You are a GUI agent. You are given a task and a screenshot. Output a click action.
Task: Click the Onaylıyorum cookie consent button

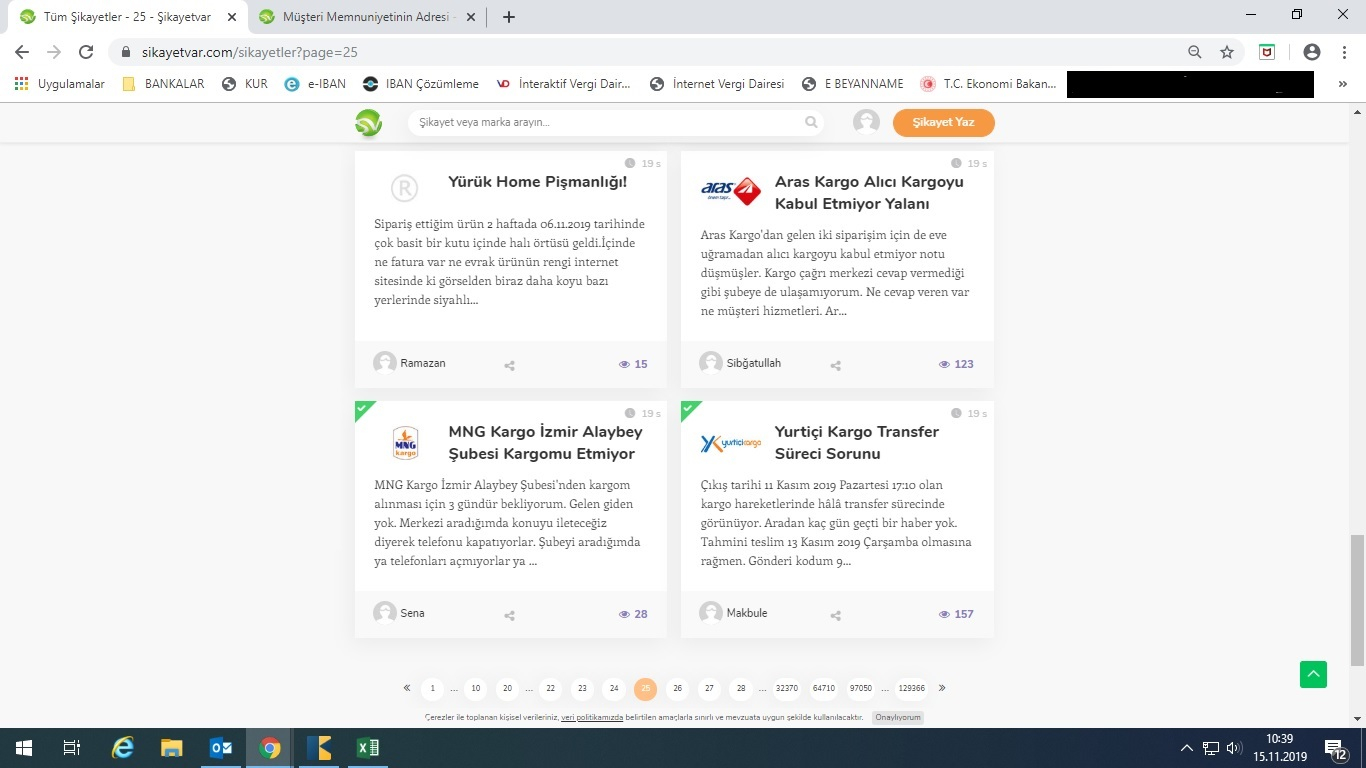point(898,718)
